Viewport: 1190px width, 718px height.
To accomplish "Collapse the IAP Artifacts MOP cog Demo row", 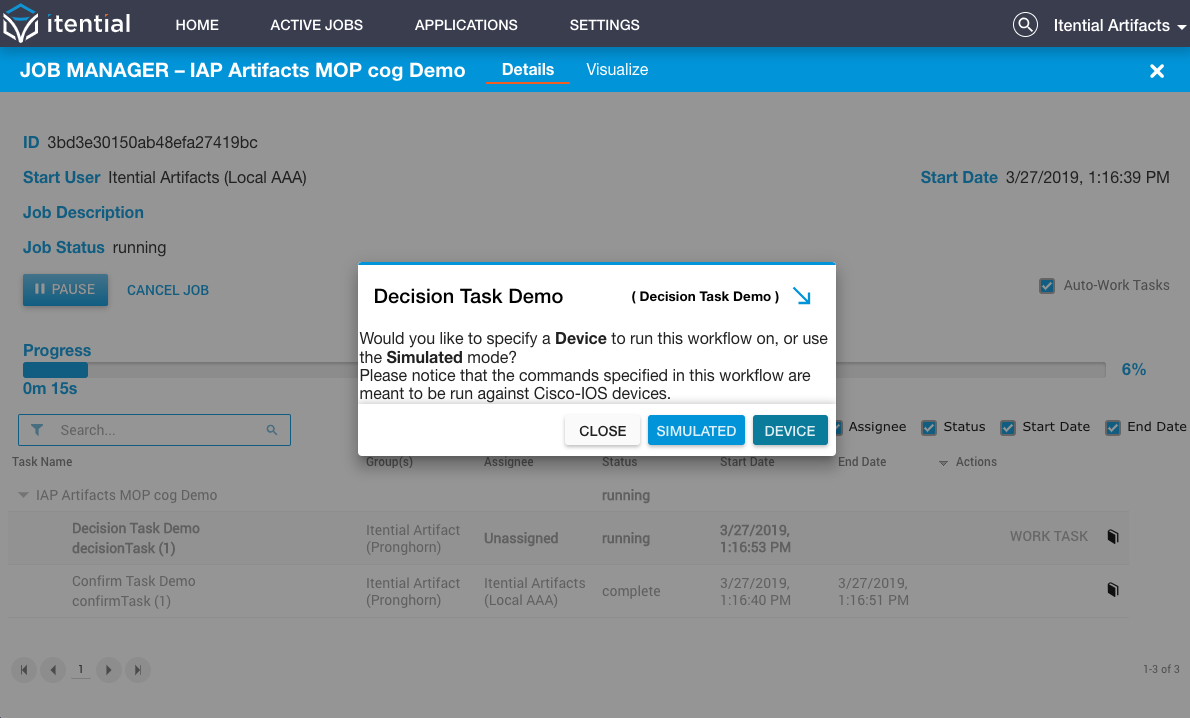I will pyautogui.click(x=24, y=495).
